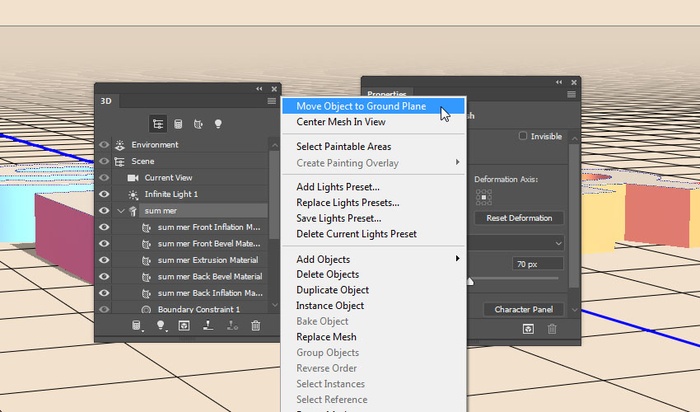Toggle visibility of sum mer Extrusion Material
This screenshot has width=700, height=412.
tap(104, 260)
